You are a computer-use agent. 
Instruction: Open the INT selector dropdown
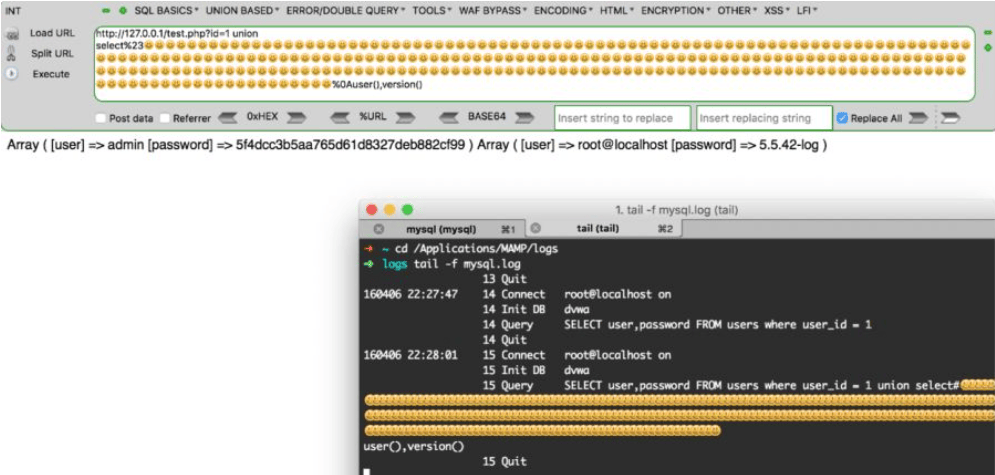click(13, 11)
